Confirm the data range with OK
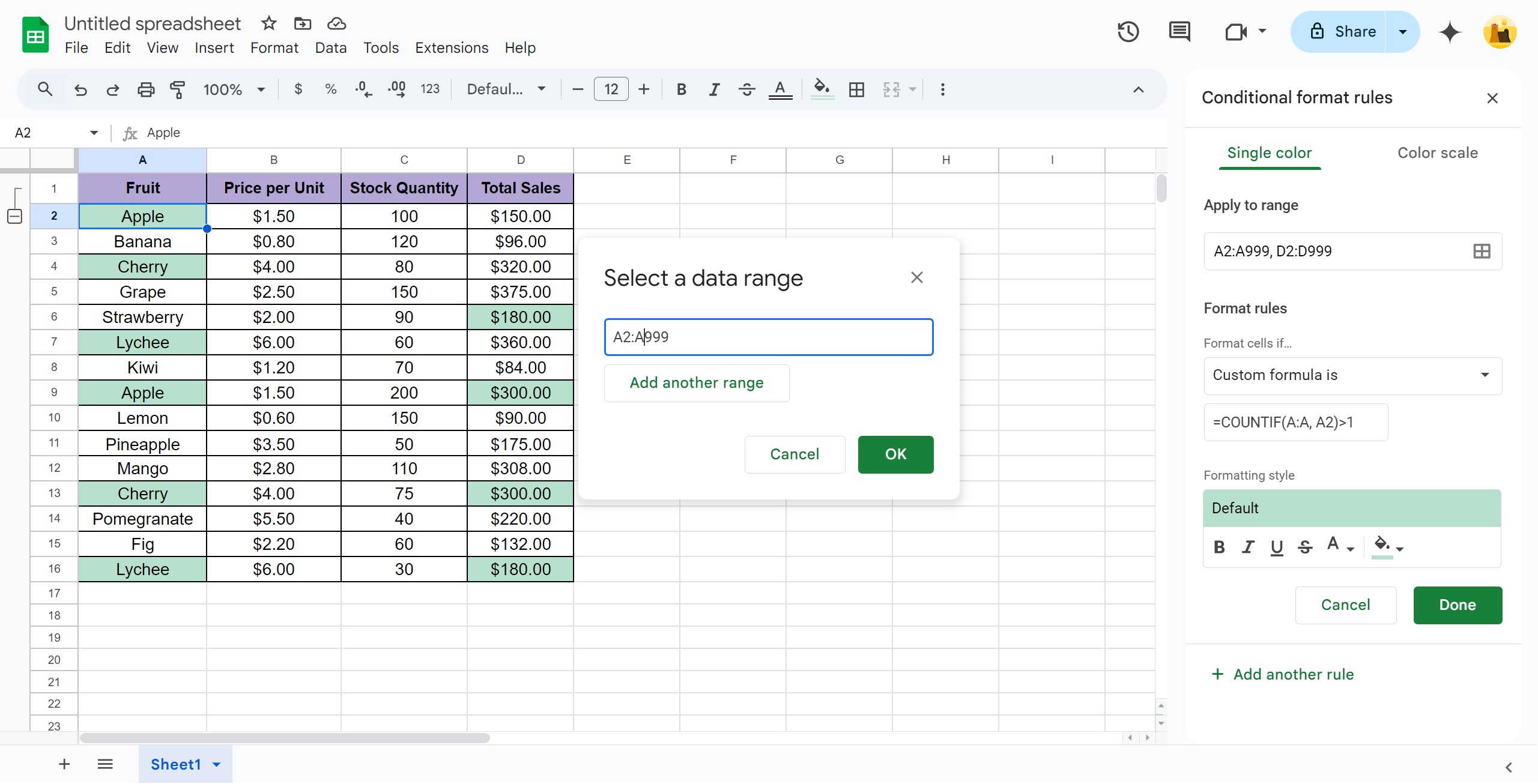 click(x=895, y=454)
